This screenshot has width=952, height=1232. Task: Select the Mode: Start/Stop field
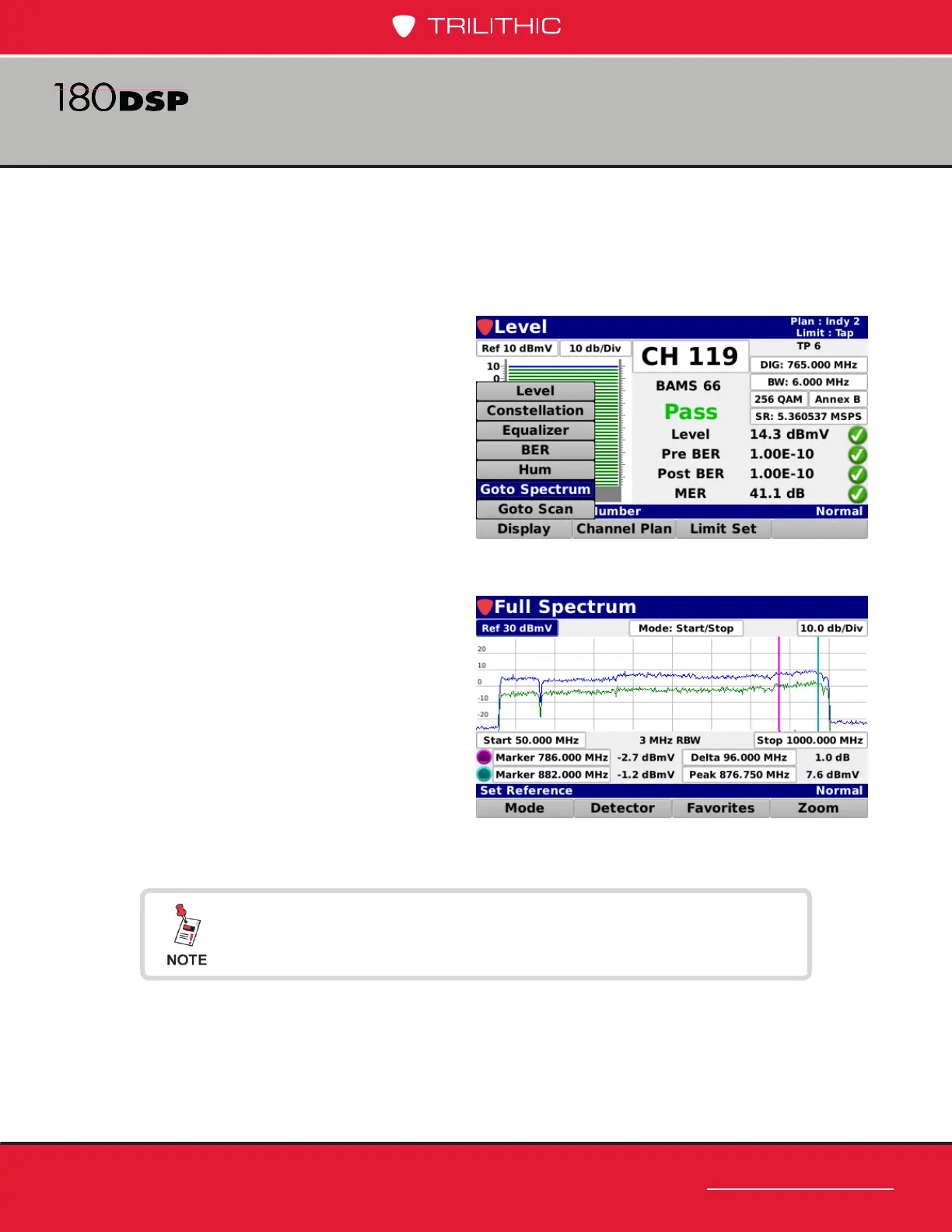coord(686,628)
